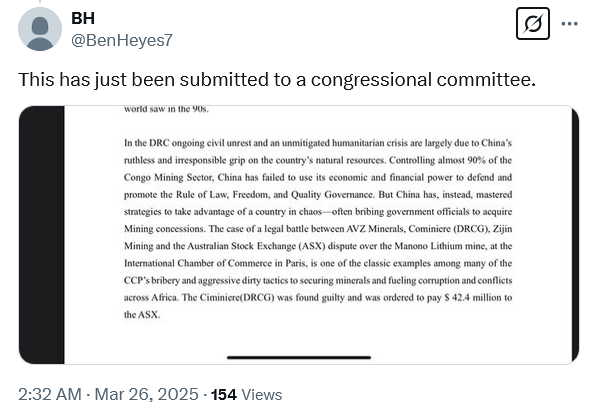This screenshot has height=412, width=598.
Task: Select the tweet text about congressional committee
Action: click(277, 80)
